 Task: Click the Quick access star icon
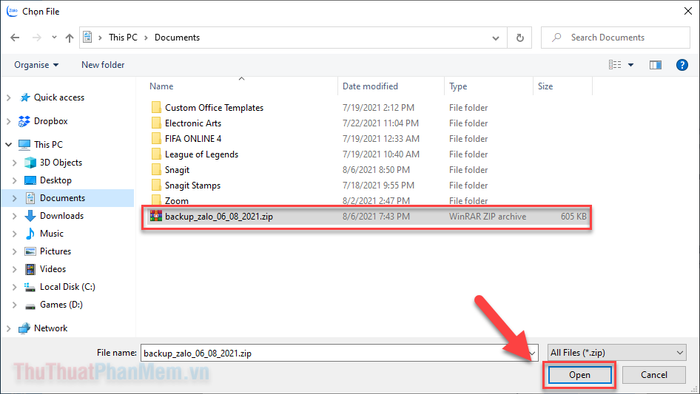(25, 98)
